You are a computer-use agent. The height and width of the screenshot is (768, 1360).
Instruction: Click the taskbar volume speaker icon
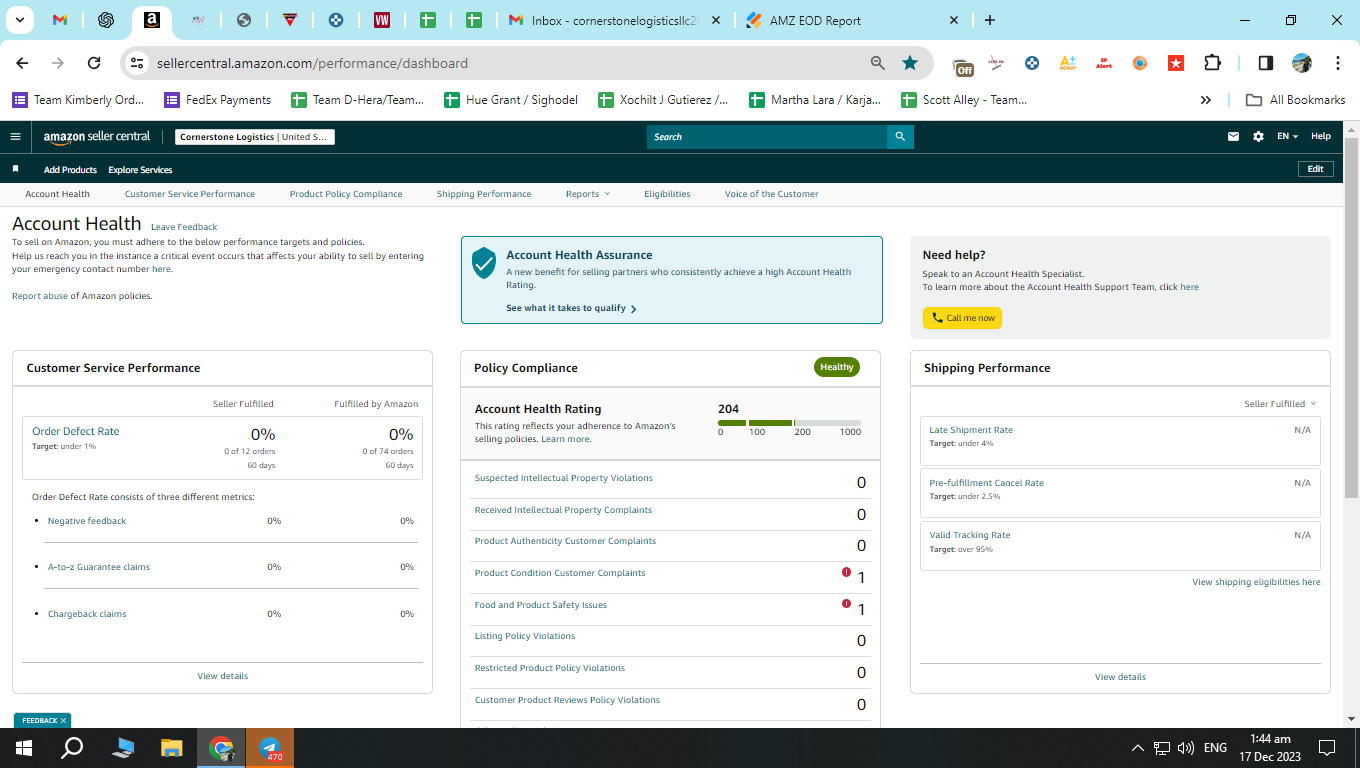click(x=1186, y=748)
